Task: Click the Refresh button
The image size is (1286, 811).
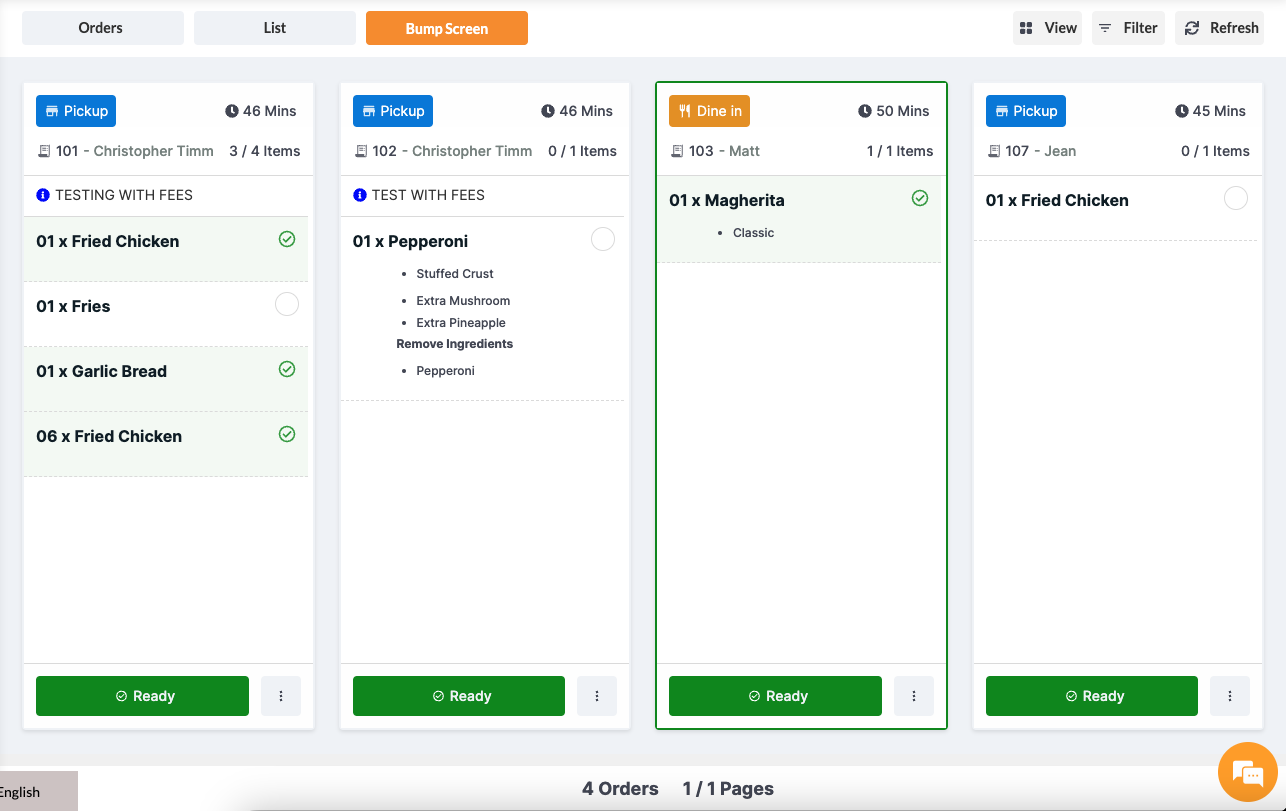Action: (x=1220, y=28)
